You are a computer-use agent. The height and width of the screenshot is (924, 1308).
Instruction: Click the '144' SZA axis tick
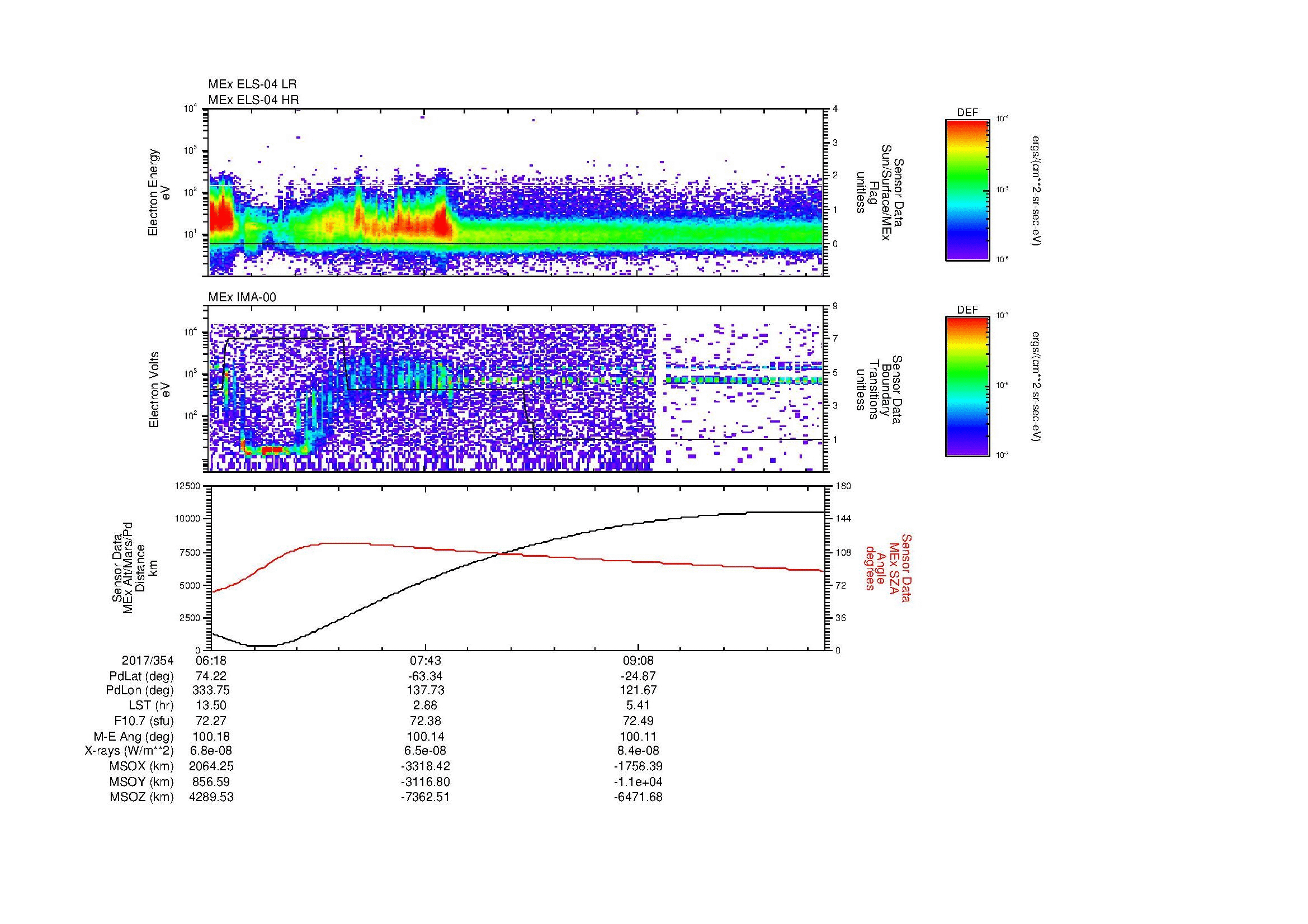(x=843, y=519)
